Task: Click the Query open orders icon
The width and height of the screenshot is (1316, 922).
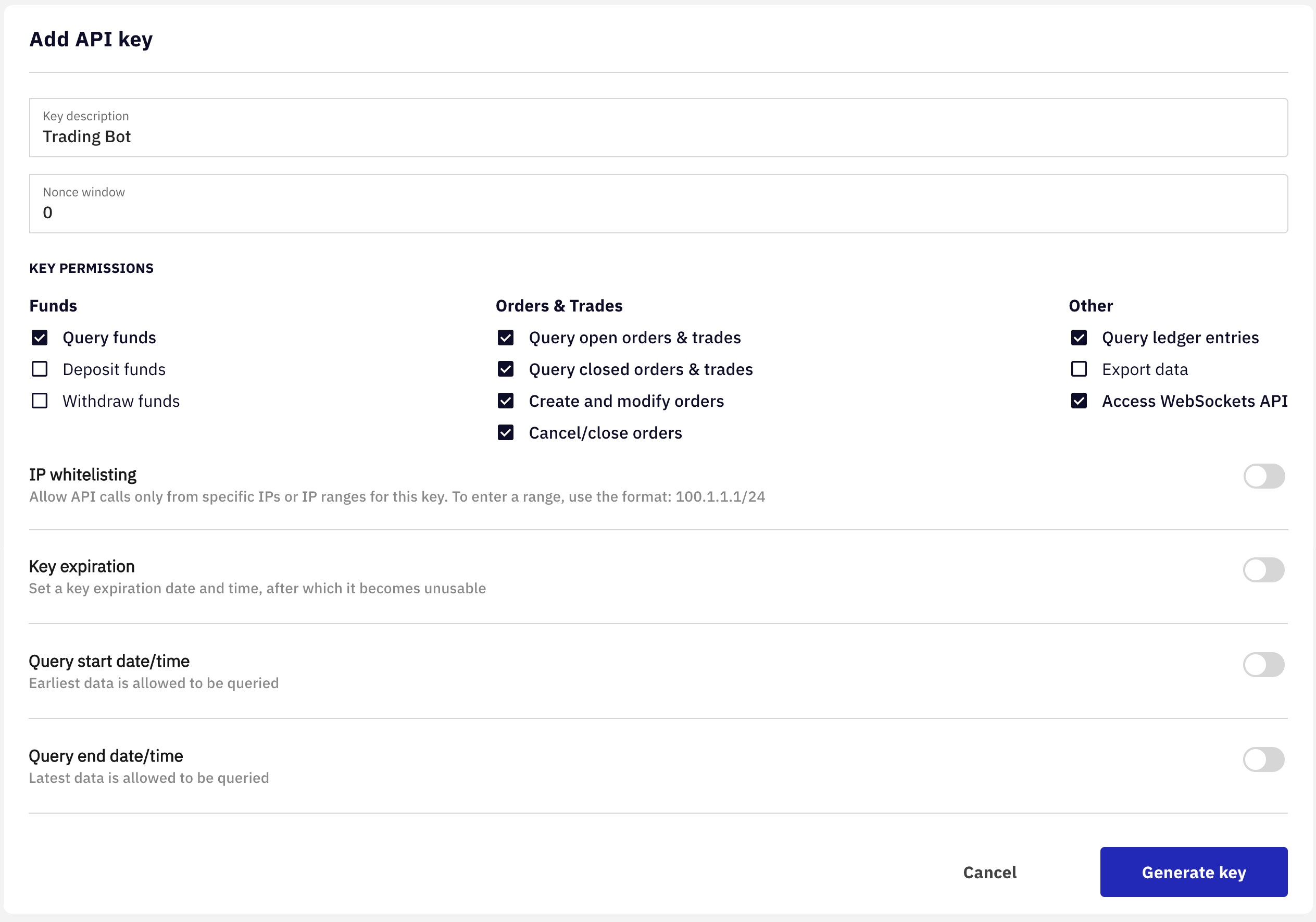Action: pyautogui.click(x=508, y=337)
